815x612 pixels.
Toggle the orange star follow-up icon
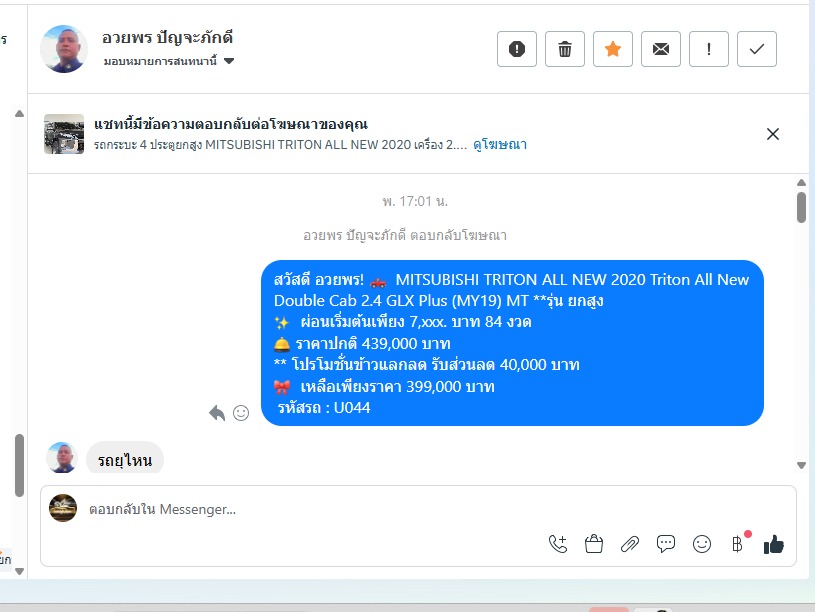613,49
